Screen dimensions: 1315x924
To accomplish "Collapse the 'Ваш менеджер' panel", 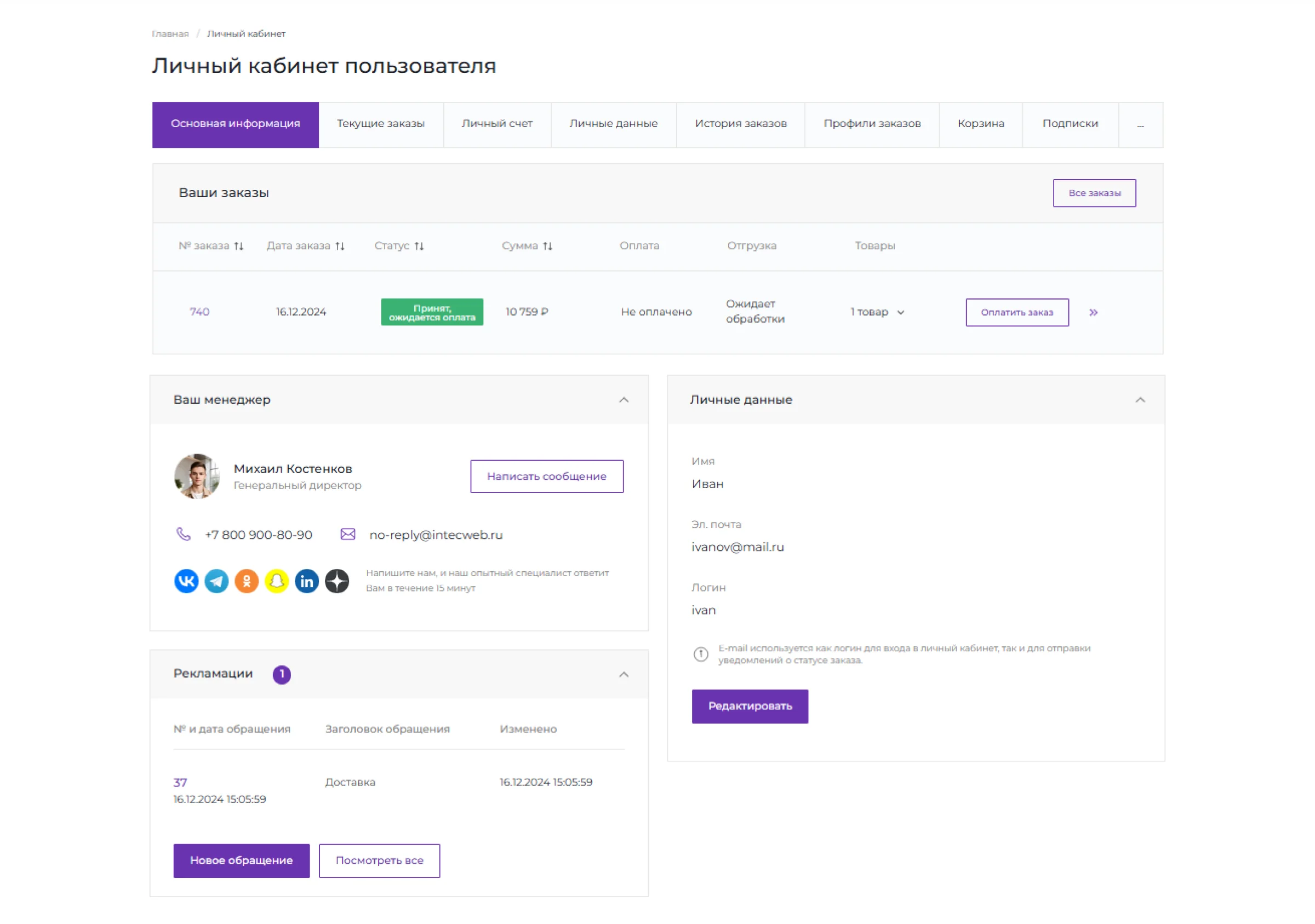I will [x=624, y=400].
